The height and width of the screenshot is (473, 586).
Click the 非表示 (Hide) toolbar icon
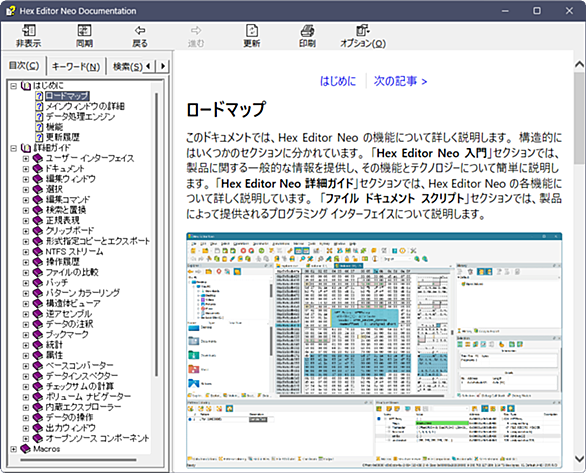tap(29, 30)
